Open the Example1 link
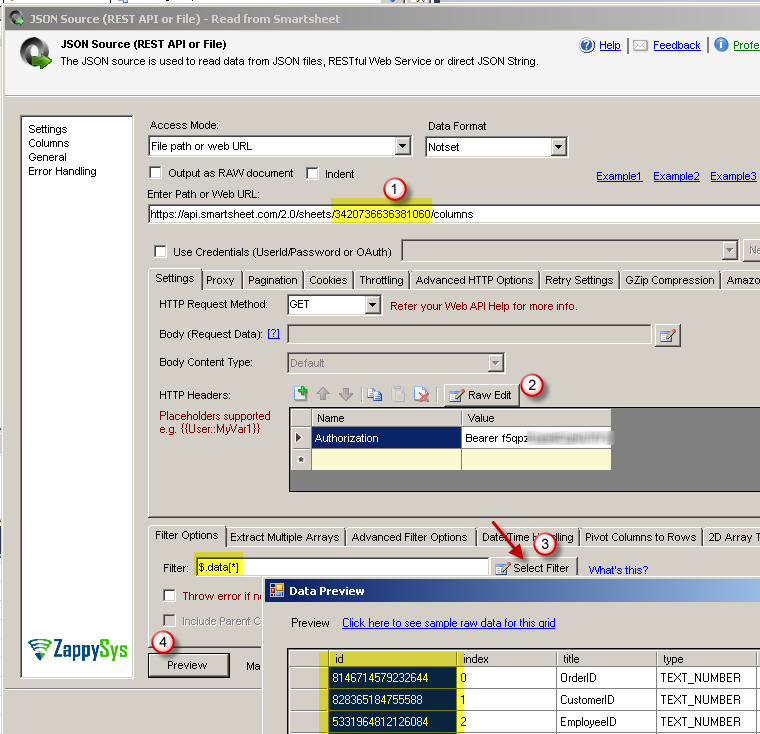The image size is (760, 734). (x=619, y=176)
